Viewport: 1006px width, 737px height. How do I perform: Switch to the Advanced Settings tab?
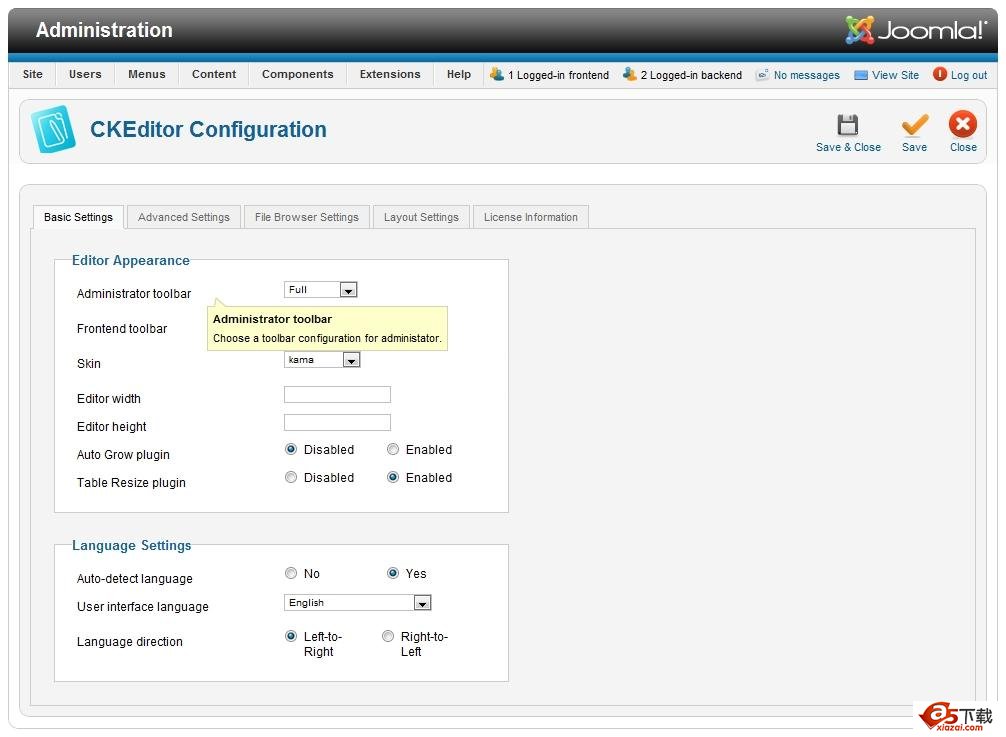tap(183, 217)
